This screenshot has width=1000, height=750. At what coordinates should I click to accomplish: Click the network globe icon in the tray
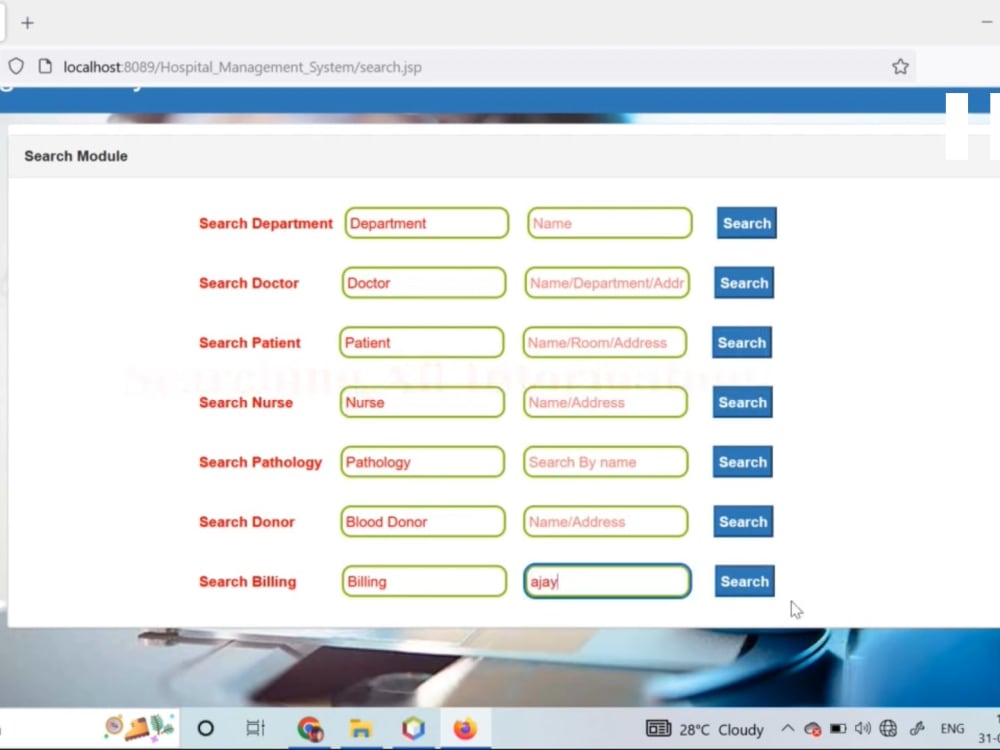[888, 728]
